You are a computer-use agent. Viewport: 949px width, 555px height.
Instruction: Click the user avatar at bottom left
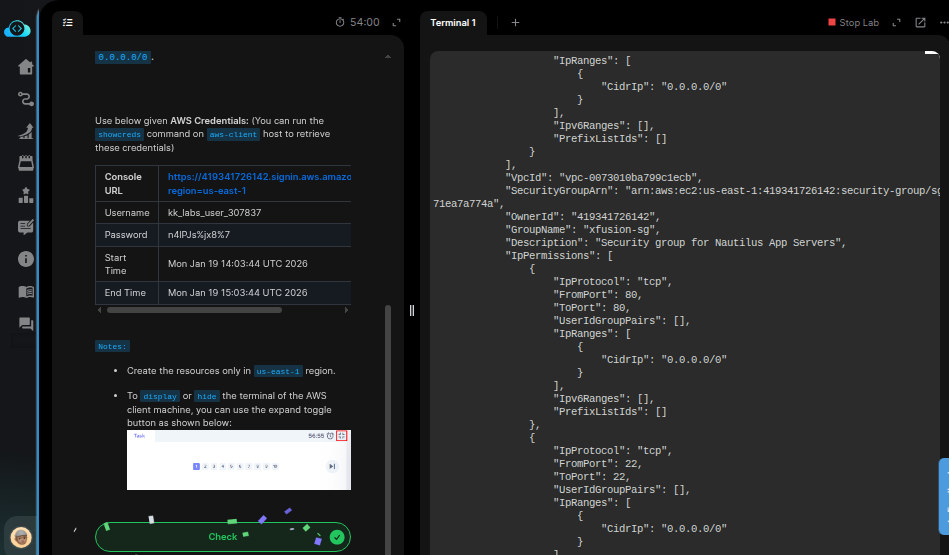click(21, 536)
